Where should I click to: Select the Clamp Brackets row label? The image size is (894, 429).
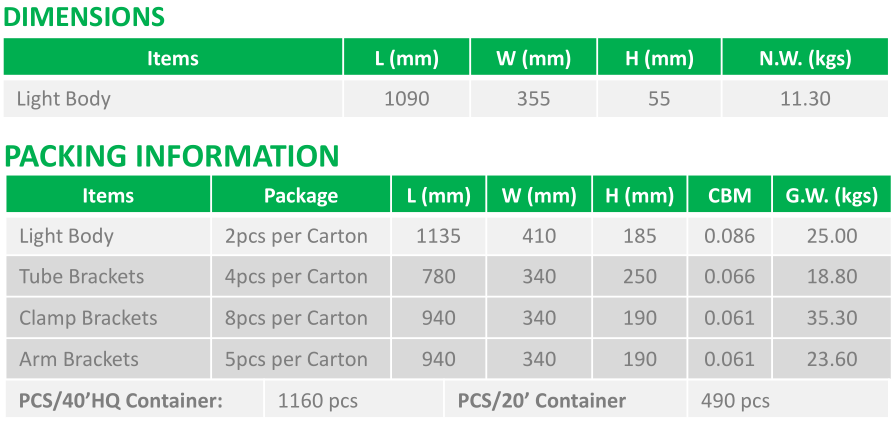click(88, 318)
